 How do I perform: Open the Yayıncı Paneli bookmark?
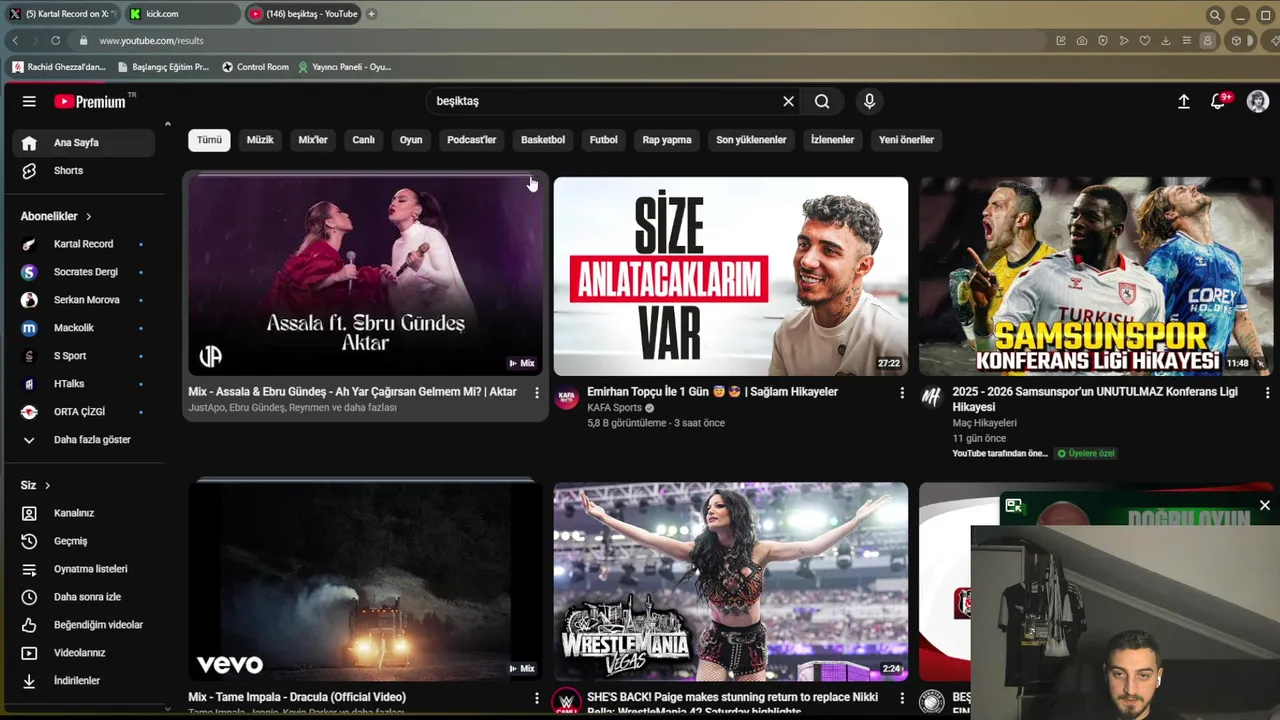point(344,67)
